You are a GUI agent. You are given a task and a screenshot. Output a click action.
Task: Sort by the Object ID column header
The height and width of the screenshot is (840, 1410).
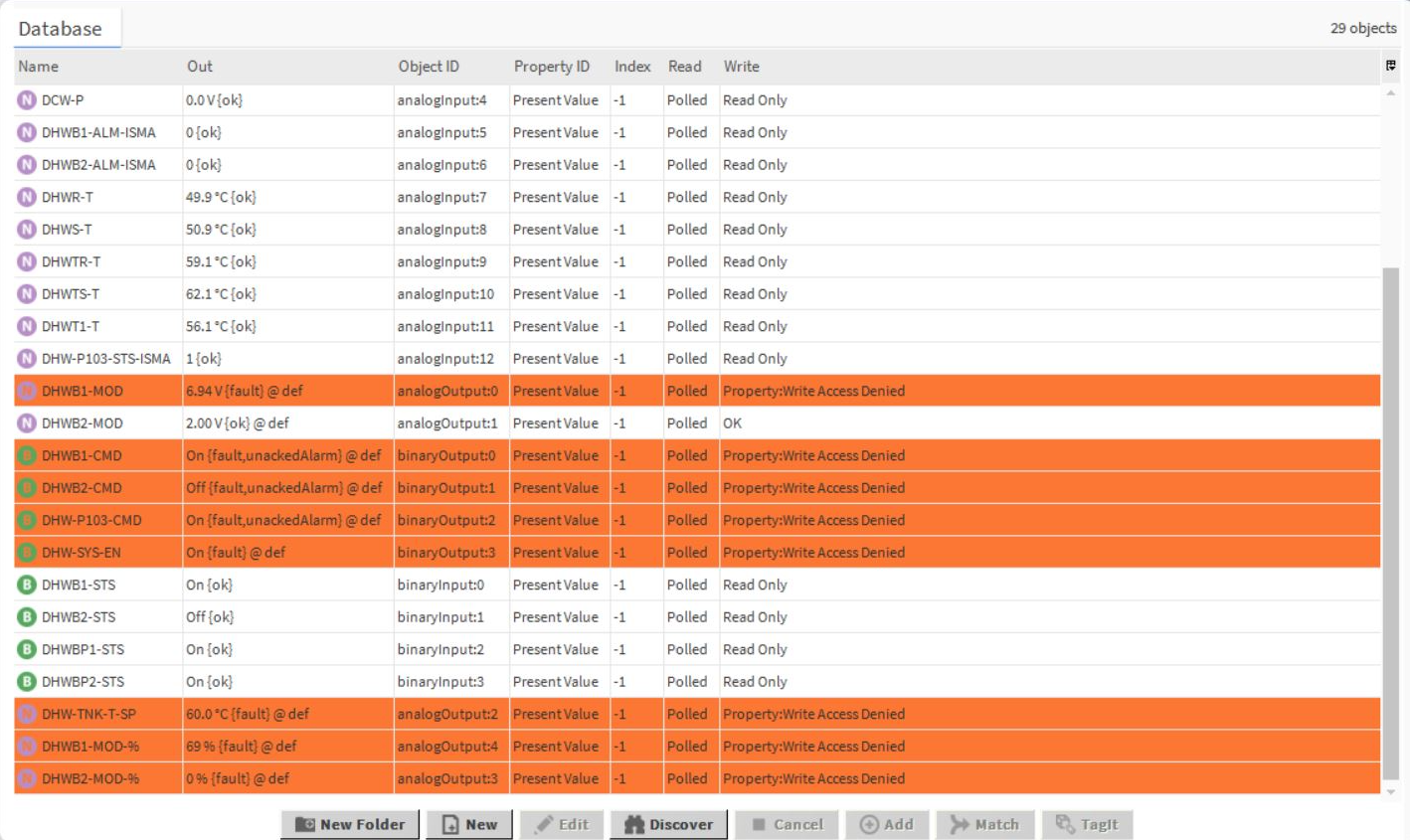tap(429, 67)
